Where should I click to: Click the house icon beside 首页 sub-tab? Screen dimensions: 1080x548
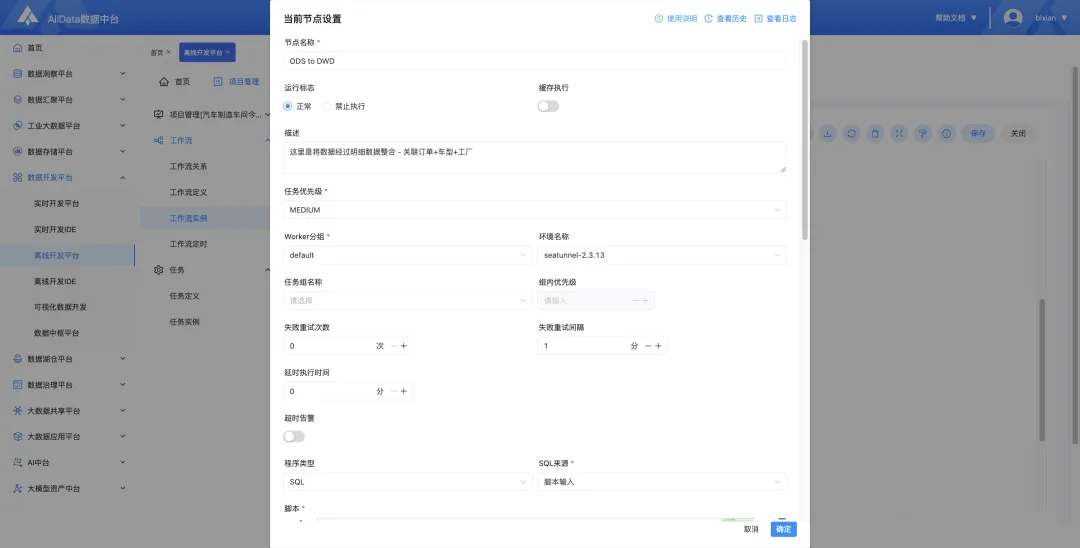point(164,81)
